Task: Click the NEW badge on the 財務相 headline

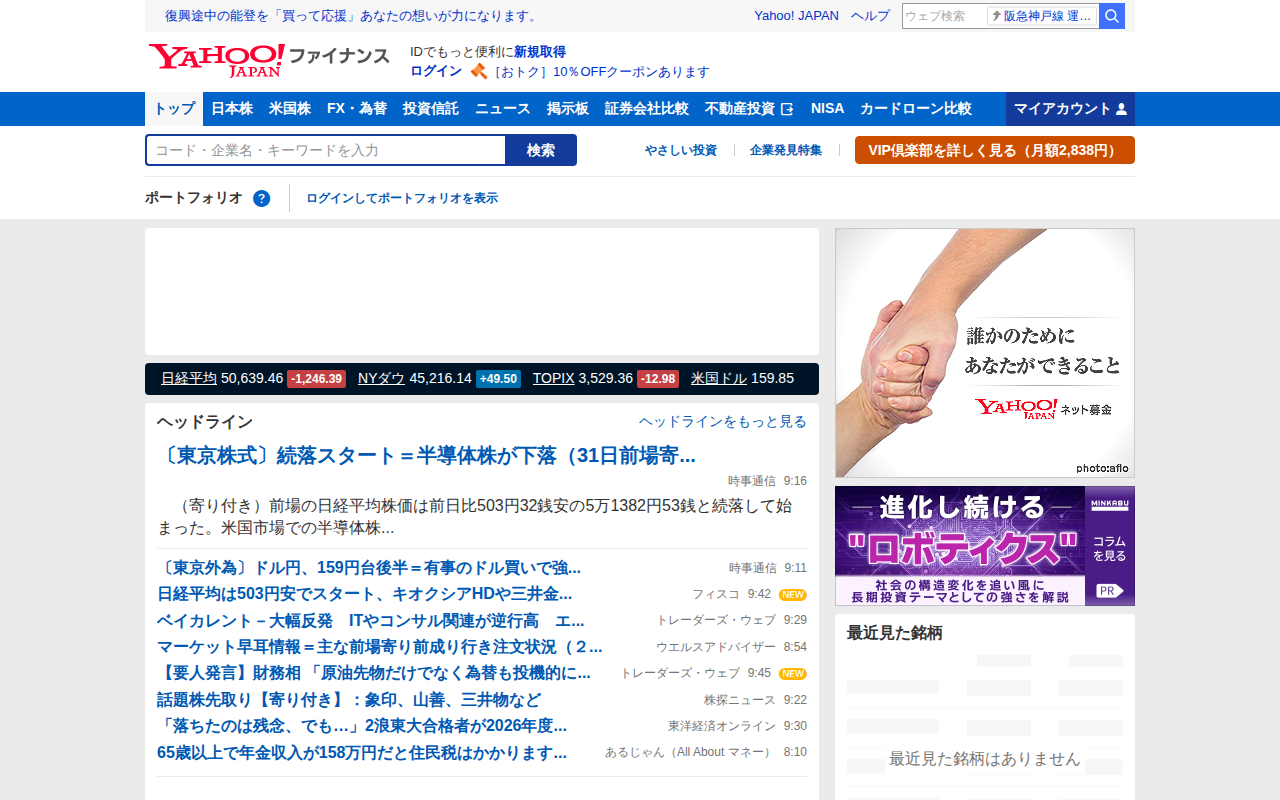Action: [793, 673]
